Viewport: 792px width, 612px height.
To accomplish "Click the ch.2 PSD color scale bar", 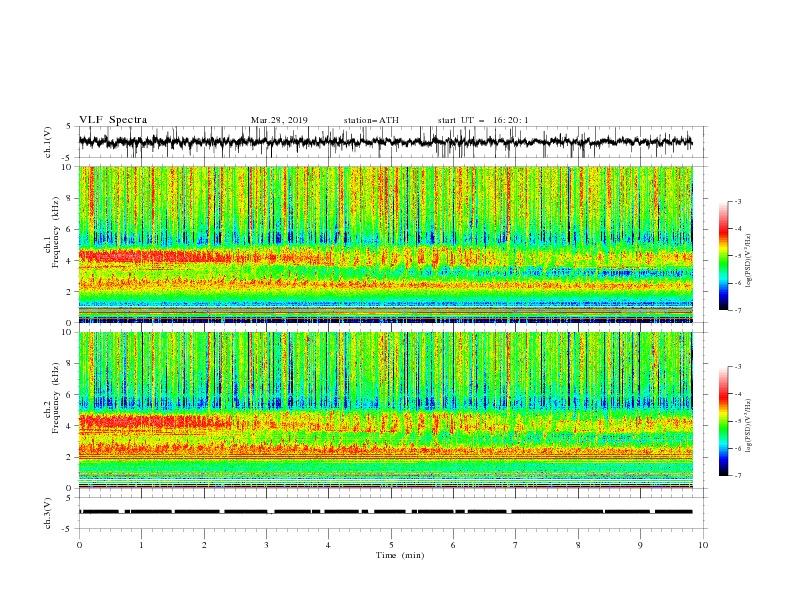I will [x=723, y=421].
